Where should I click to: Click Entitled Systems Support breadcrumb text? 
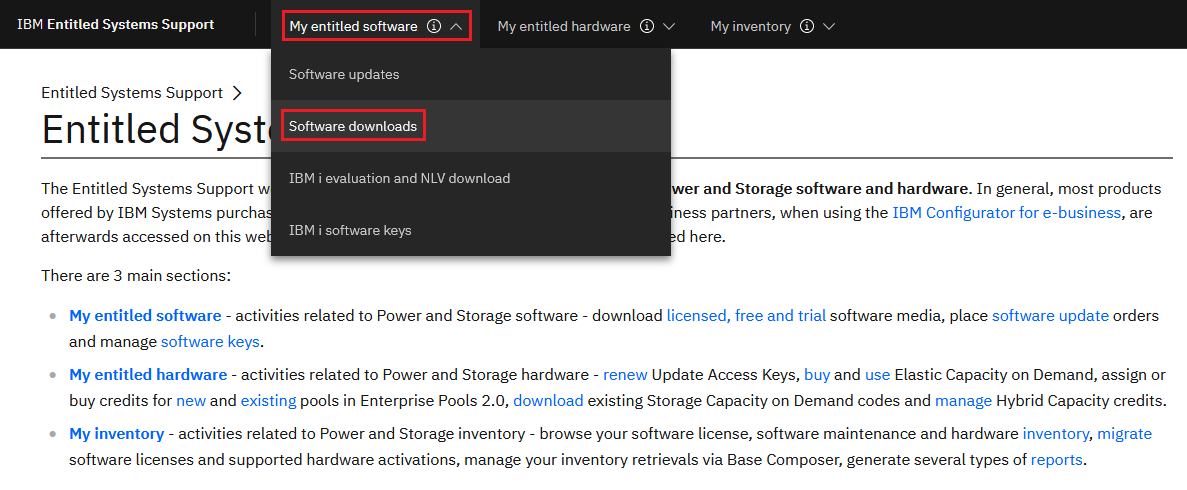132,93
